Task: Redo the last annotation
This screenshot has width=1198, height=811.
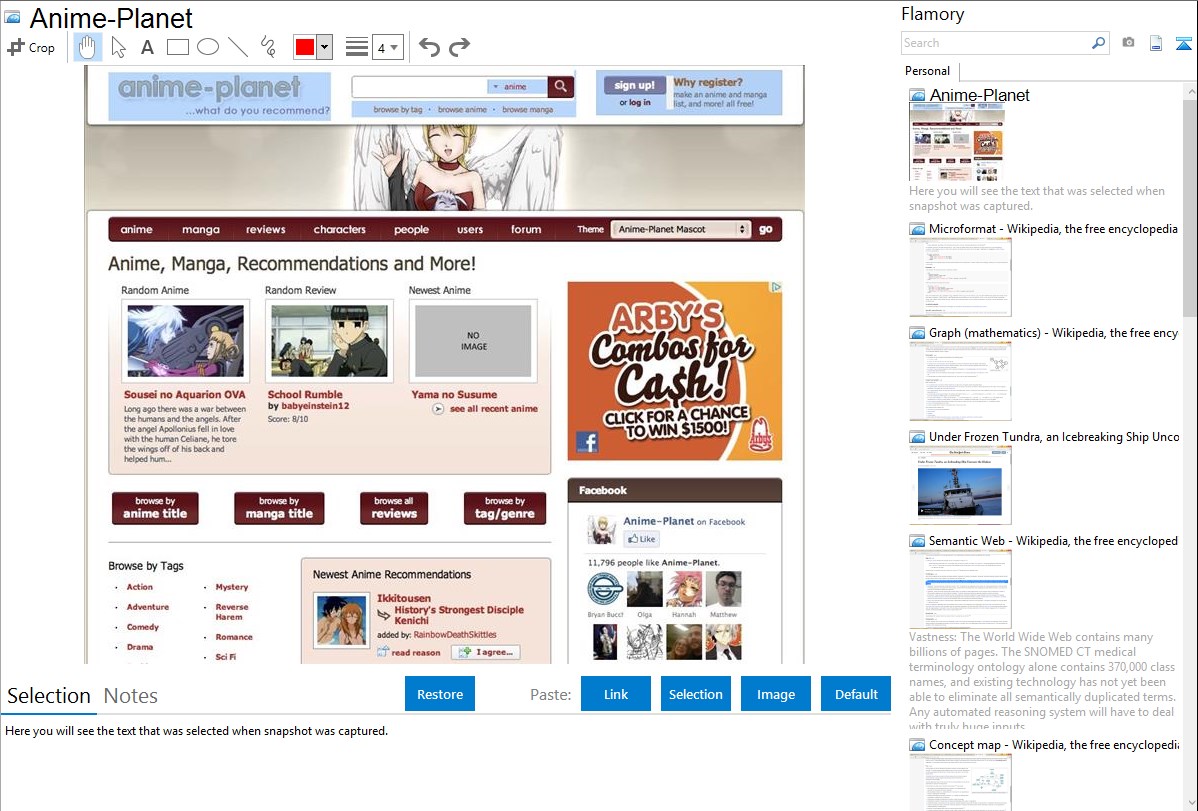Action: click(459, 47)
